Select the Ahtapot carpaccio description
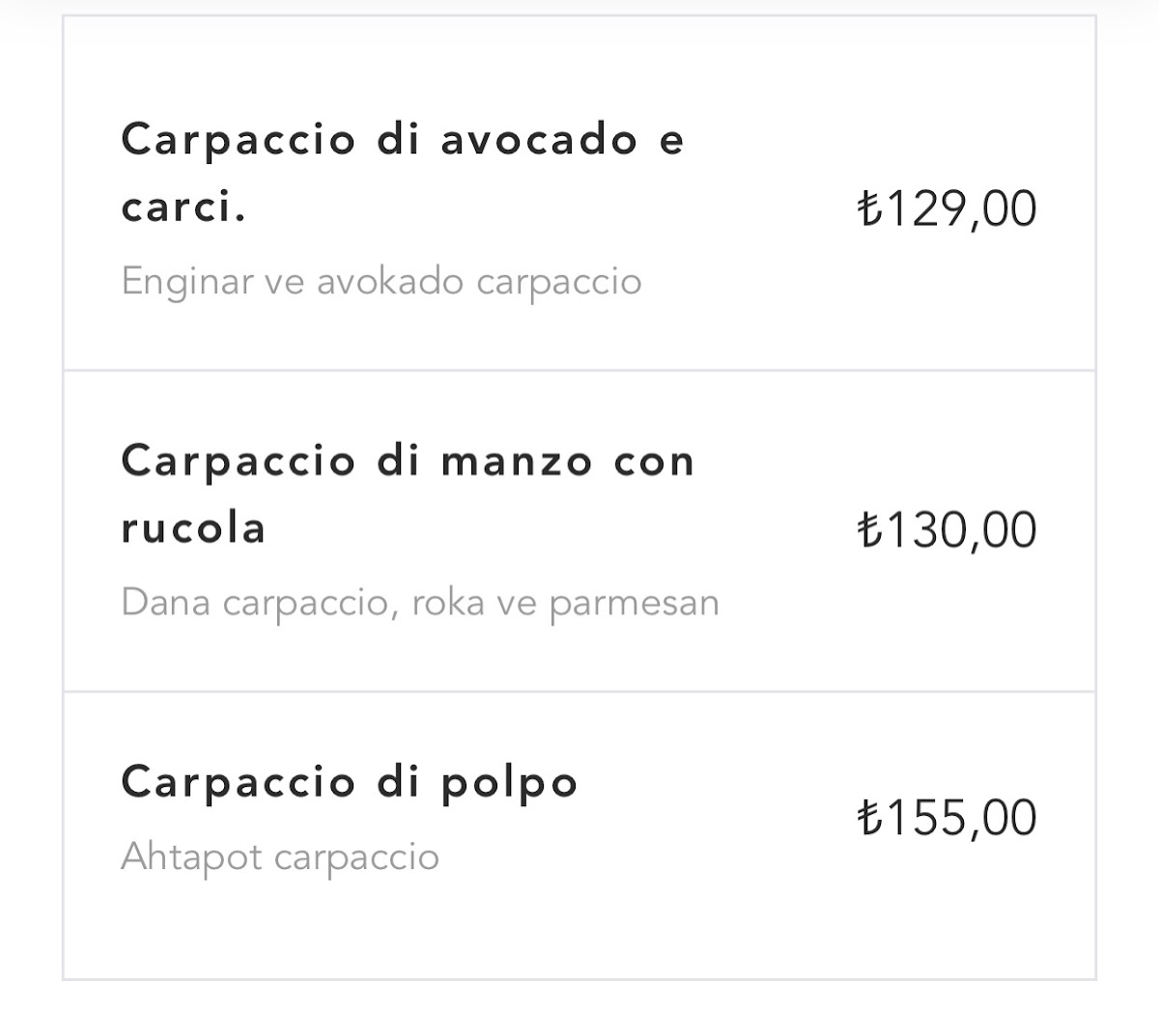 pos(280,857)
